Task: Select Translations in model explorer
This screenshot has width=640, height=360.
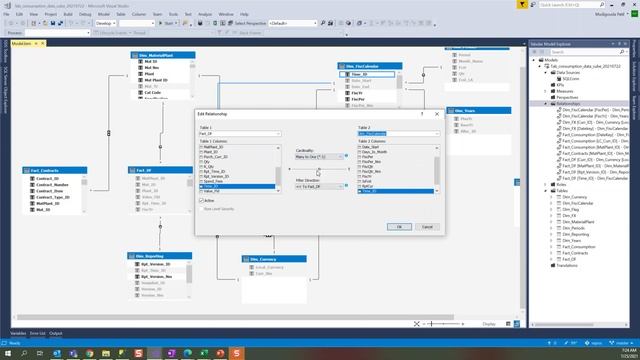Action: coord(567,265)
